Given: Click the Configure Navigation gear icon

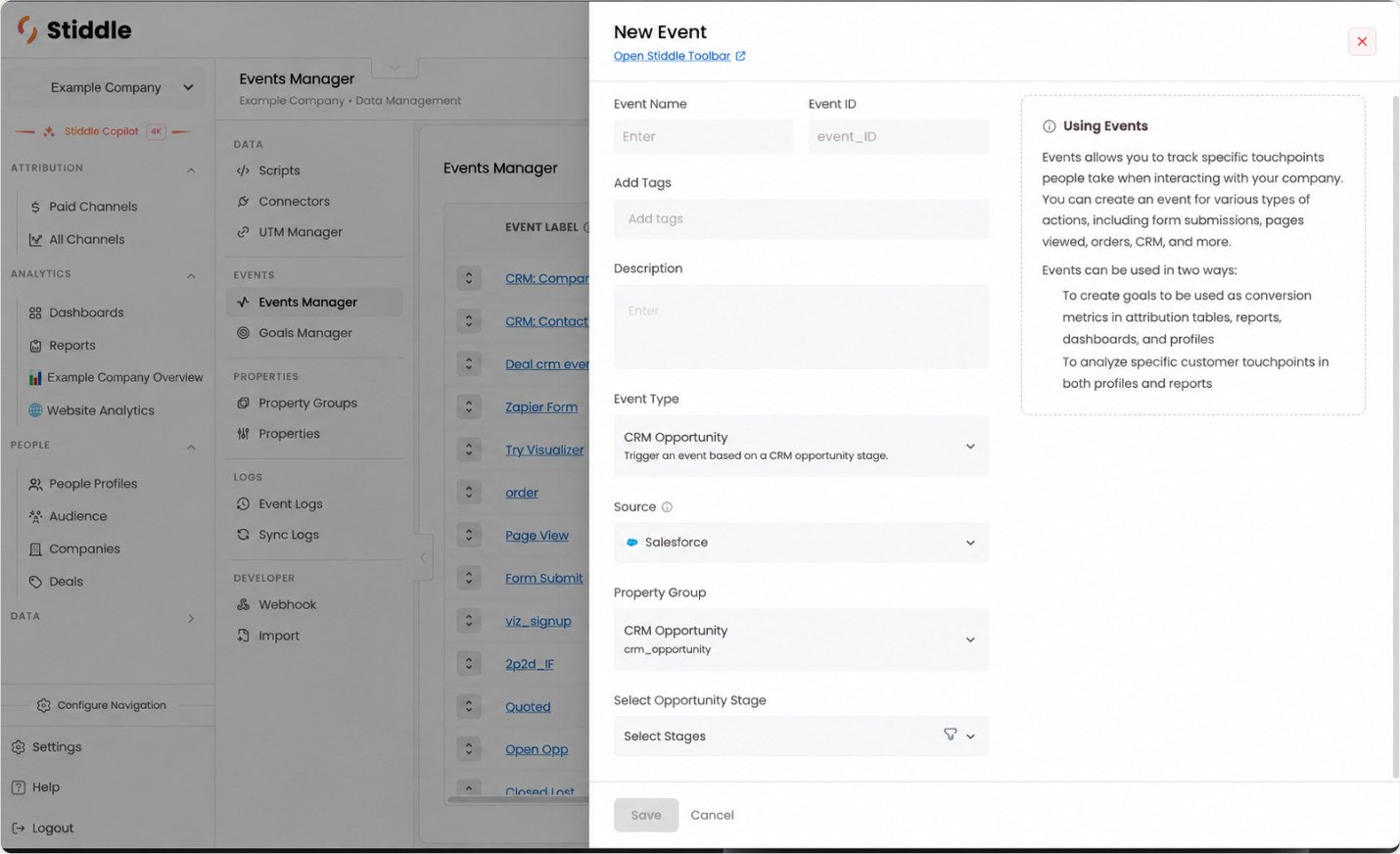Looking at the screenshot, I should click(x=43, y=705).
